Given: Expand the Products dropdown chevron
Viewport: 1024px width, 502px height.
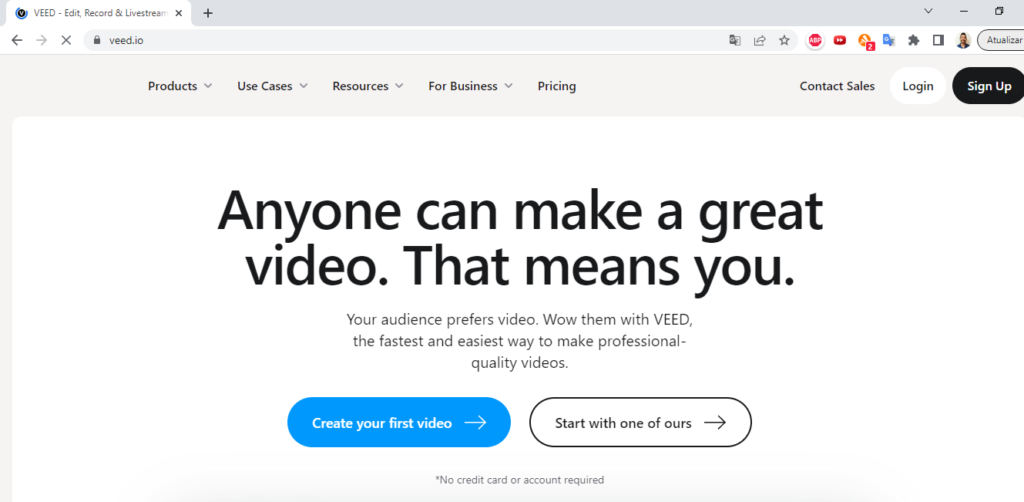Looking at the screenshot, I should [x=208, y=86].
